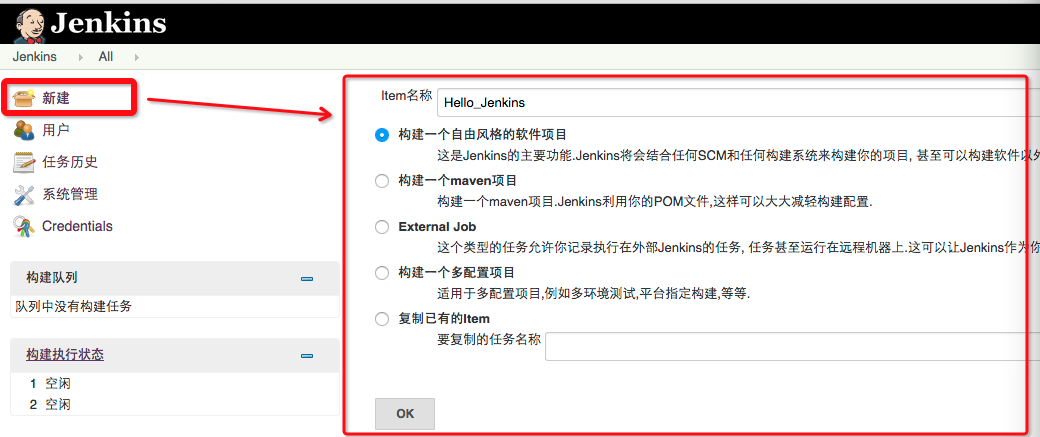Viewport: 1040px width, 437px height.
Task: Click the OK button
Action: [x=405, y=414]
